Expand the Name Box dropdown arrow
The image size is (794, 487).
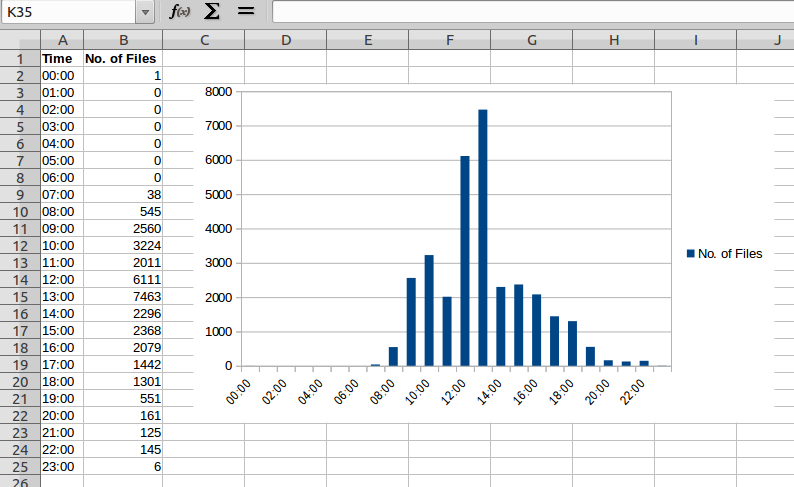click(x=146, y=12)
